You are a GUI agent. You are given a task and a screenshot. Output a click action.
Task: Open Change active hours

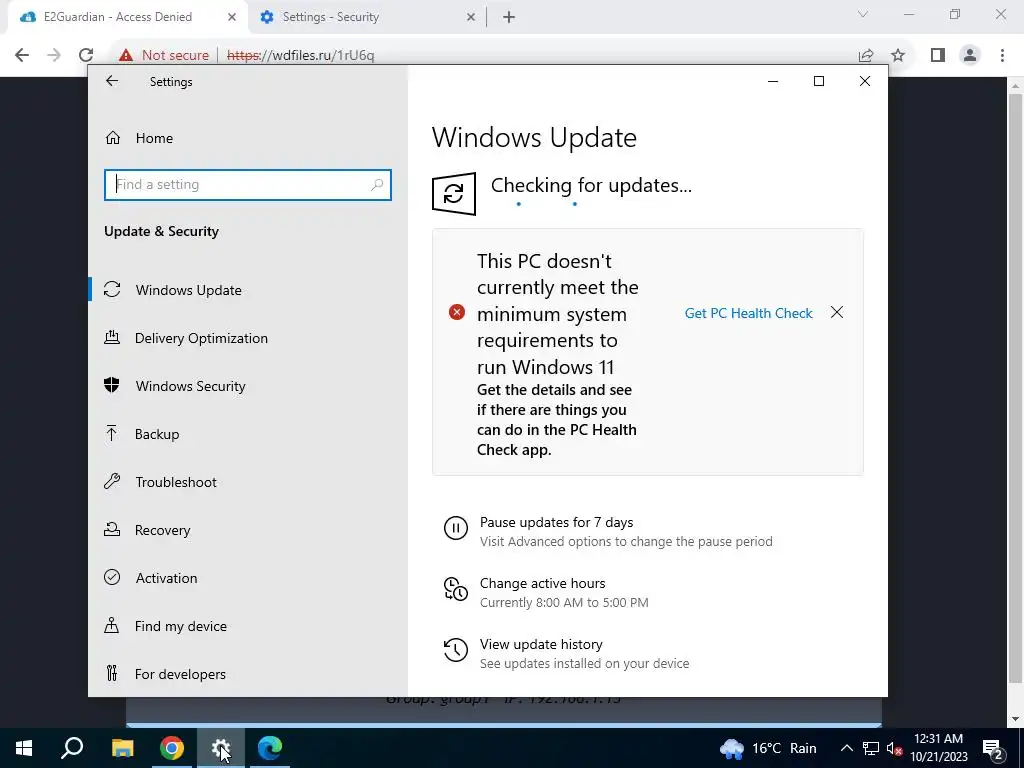click(x=543, y=583)
